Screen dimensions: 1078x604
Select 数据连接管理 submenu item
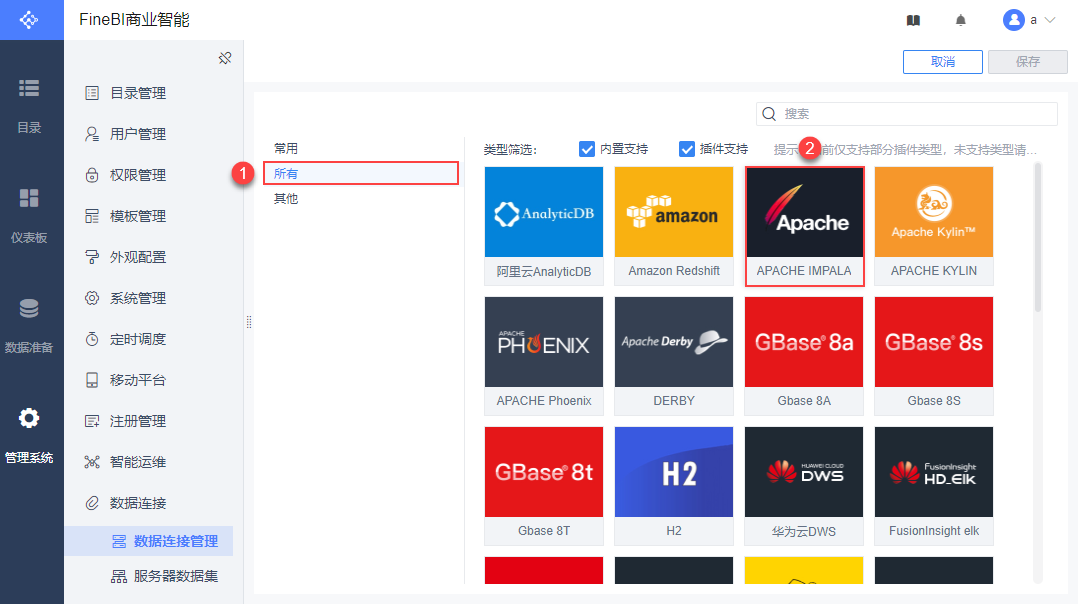[149, 541]
